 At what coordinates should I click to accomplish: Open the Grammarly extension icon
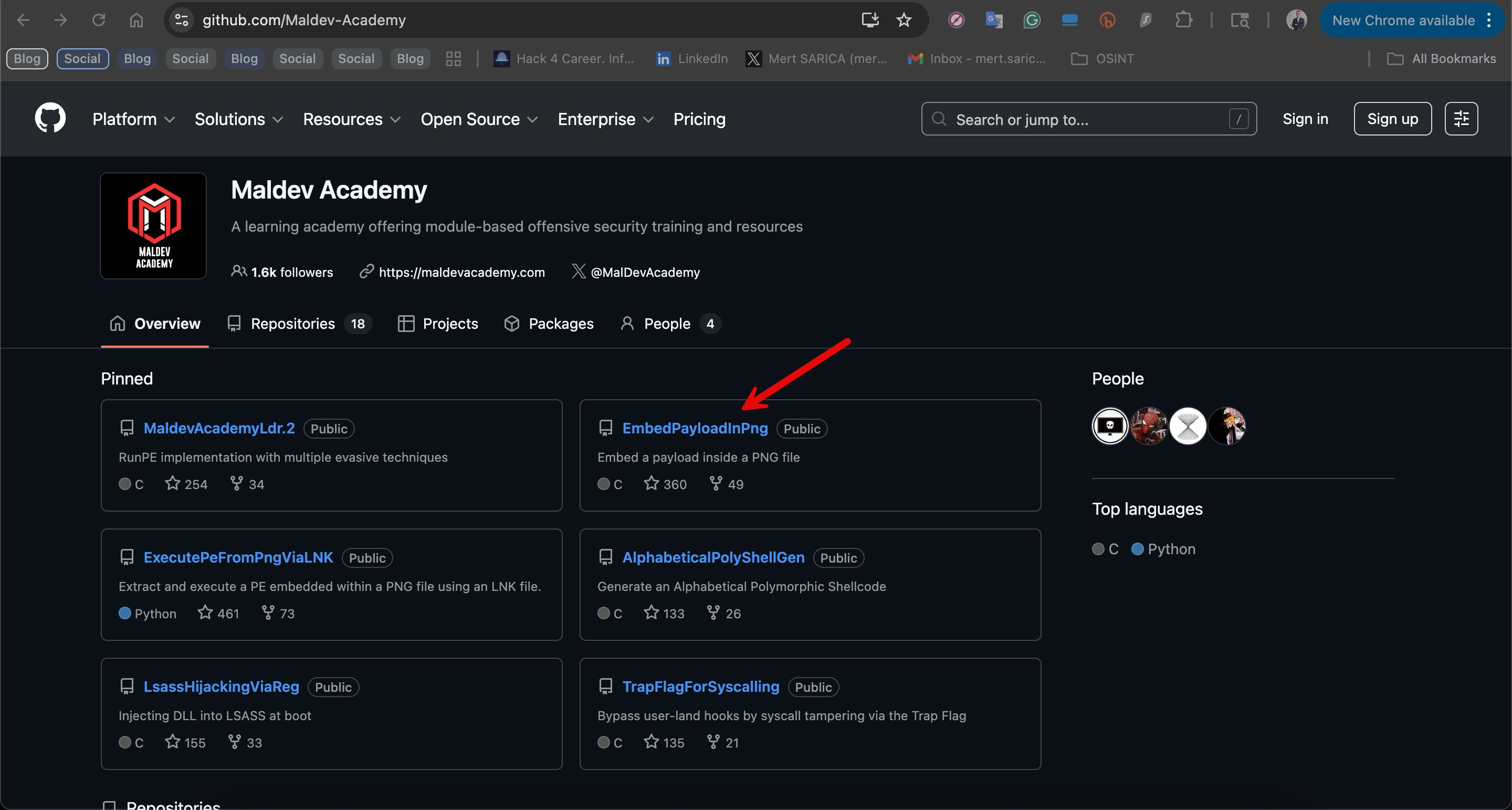point(1032,20)
